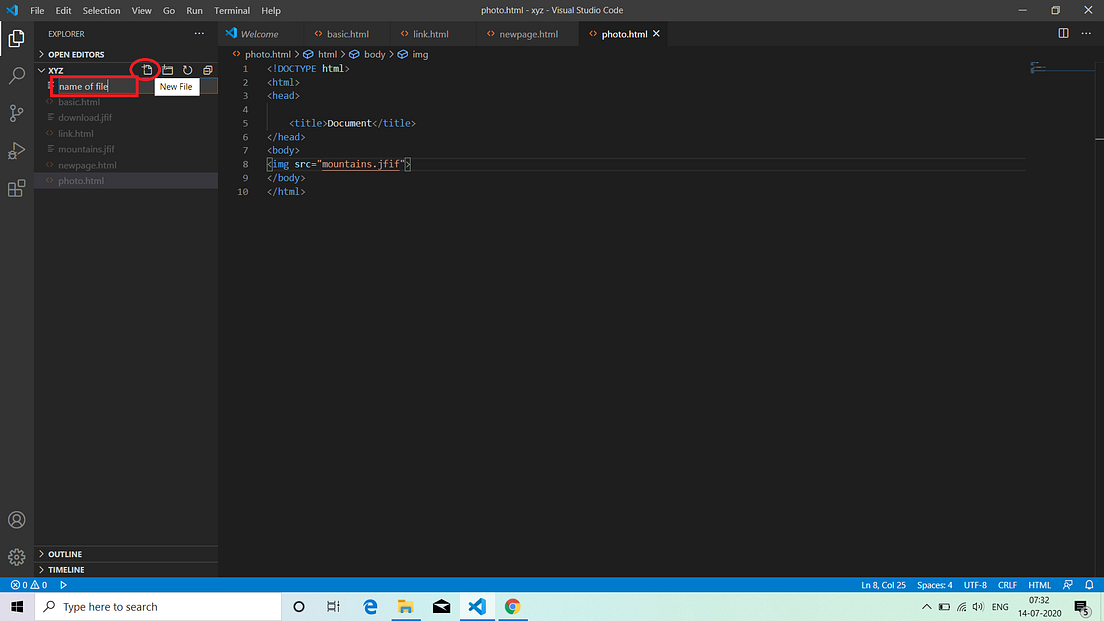This screenshot has height=621, width=1104.
Task: Open the Extensions view
Action: pos(16,188)
